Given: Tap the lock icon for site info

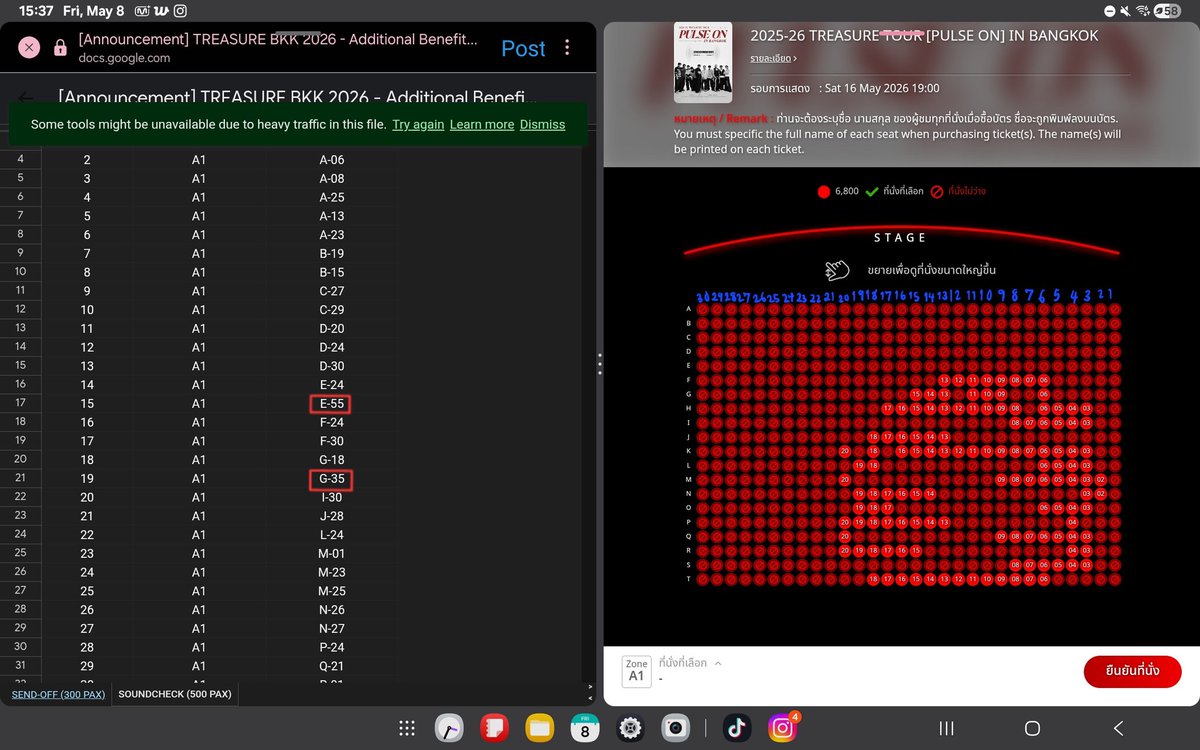Looking at the screenshot, I should coord(60,48).
